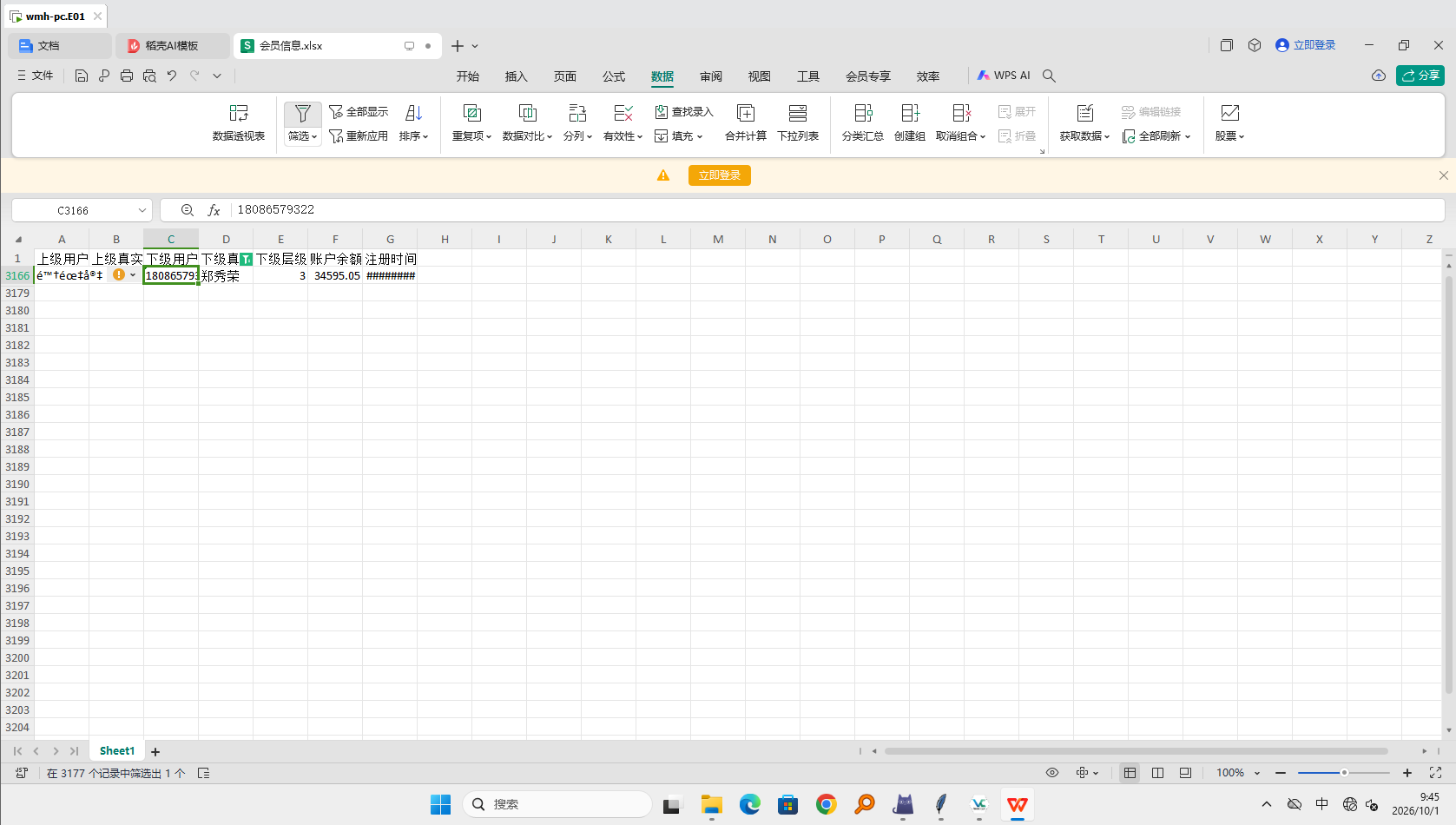This screenshot has width=1456, height=825.
Task: Open the 股票 stocks tool
Action: coord(1229,123)
